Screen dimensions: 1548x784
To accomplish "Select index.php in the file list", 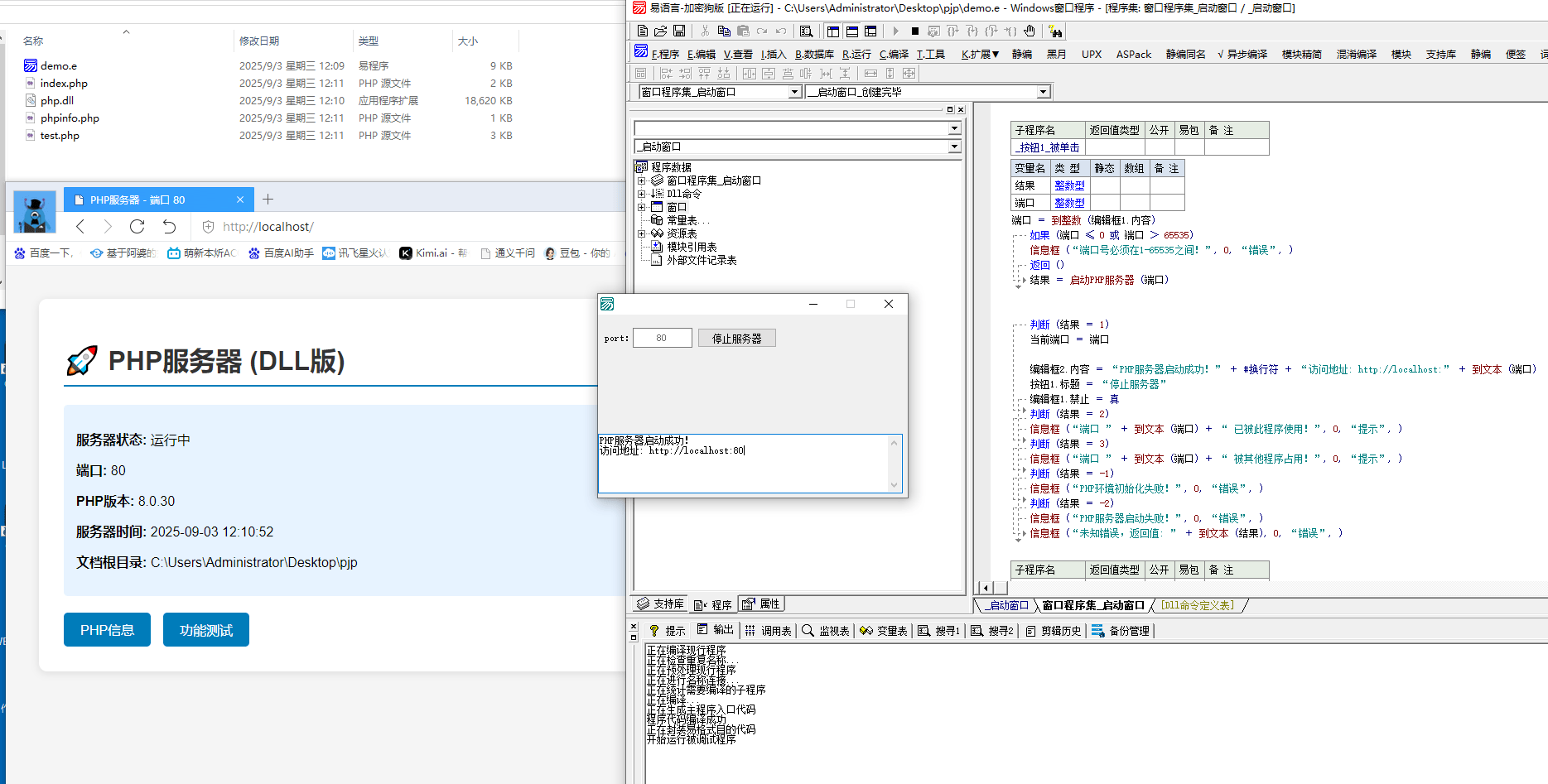I will 64,84.
